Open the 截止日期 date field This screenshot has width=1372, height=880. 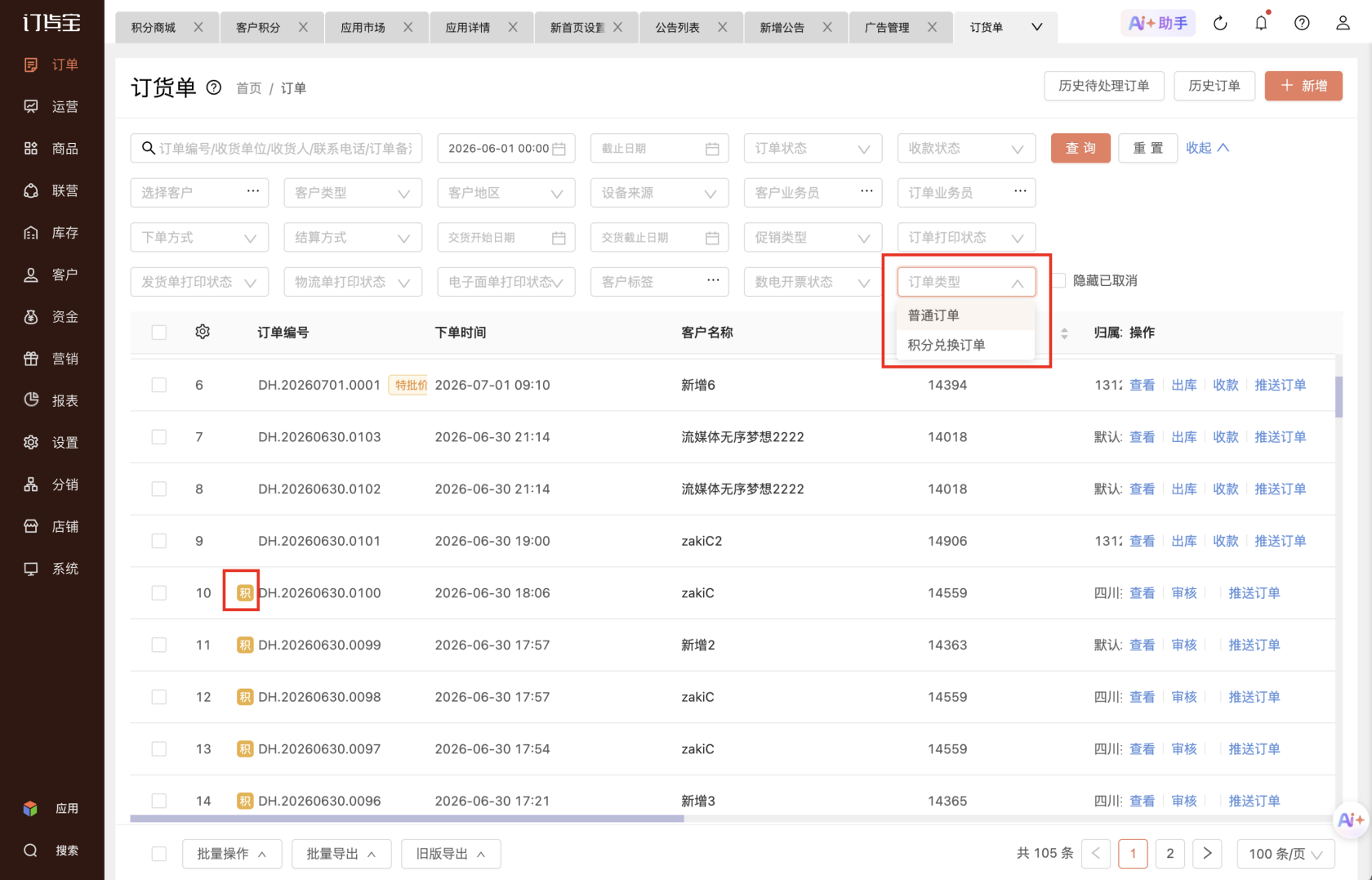(x=659, y=148)
